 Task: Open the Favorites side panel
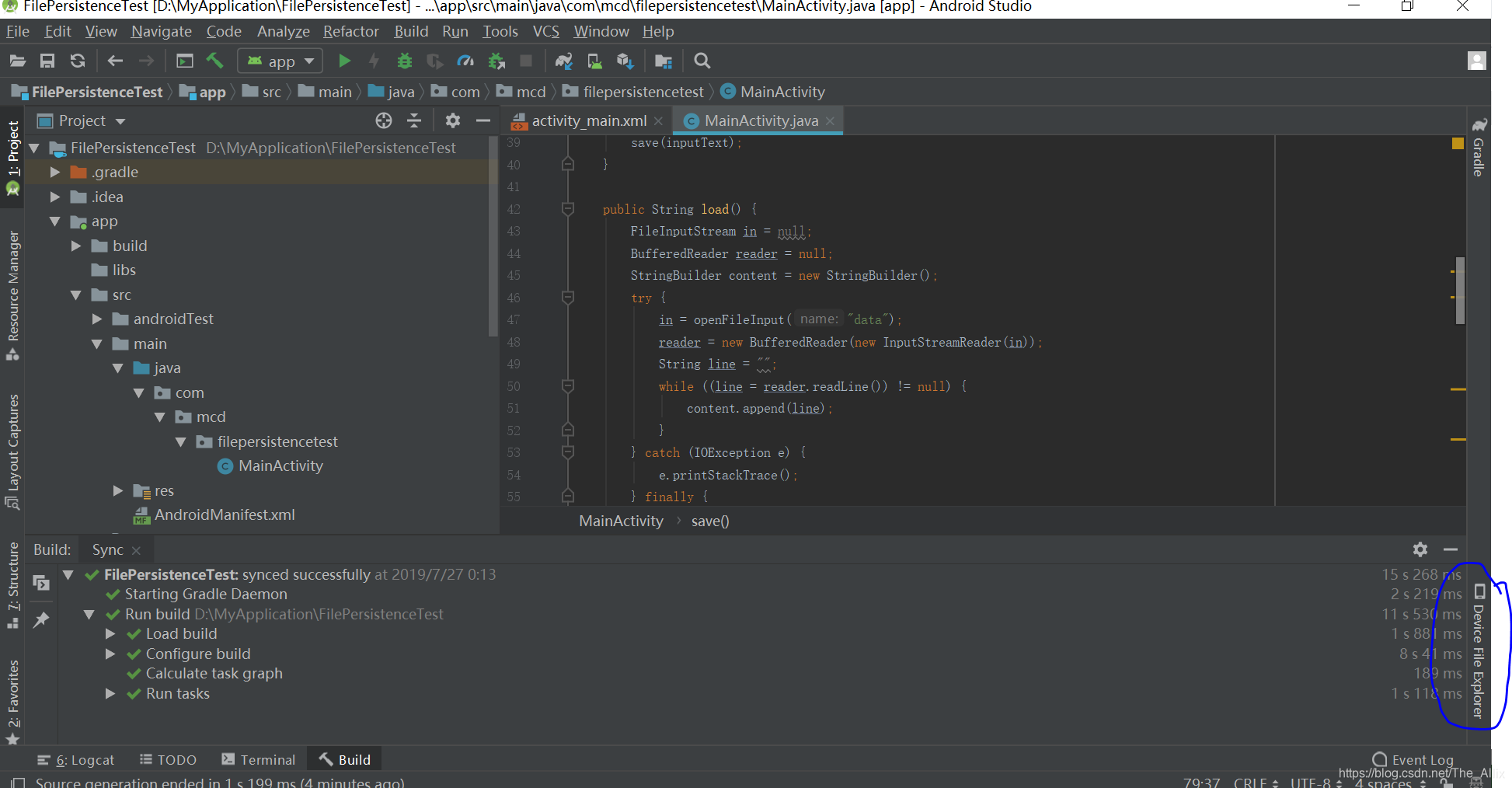click(12, 703)
